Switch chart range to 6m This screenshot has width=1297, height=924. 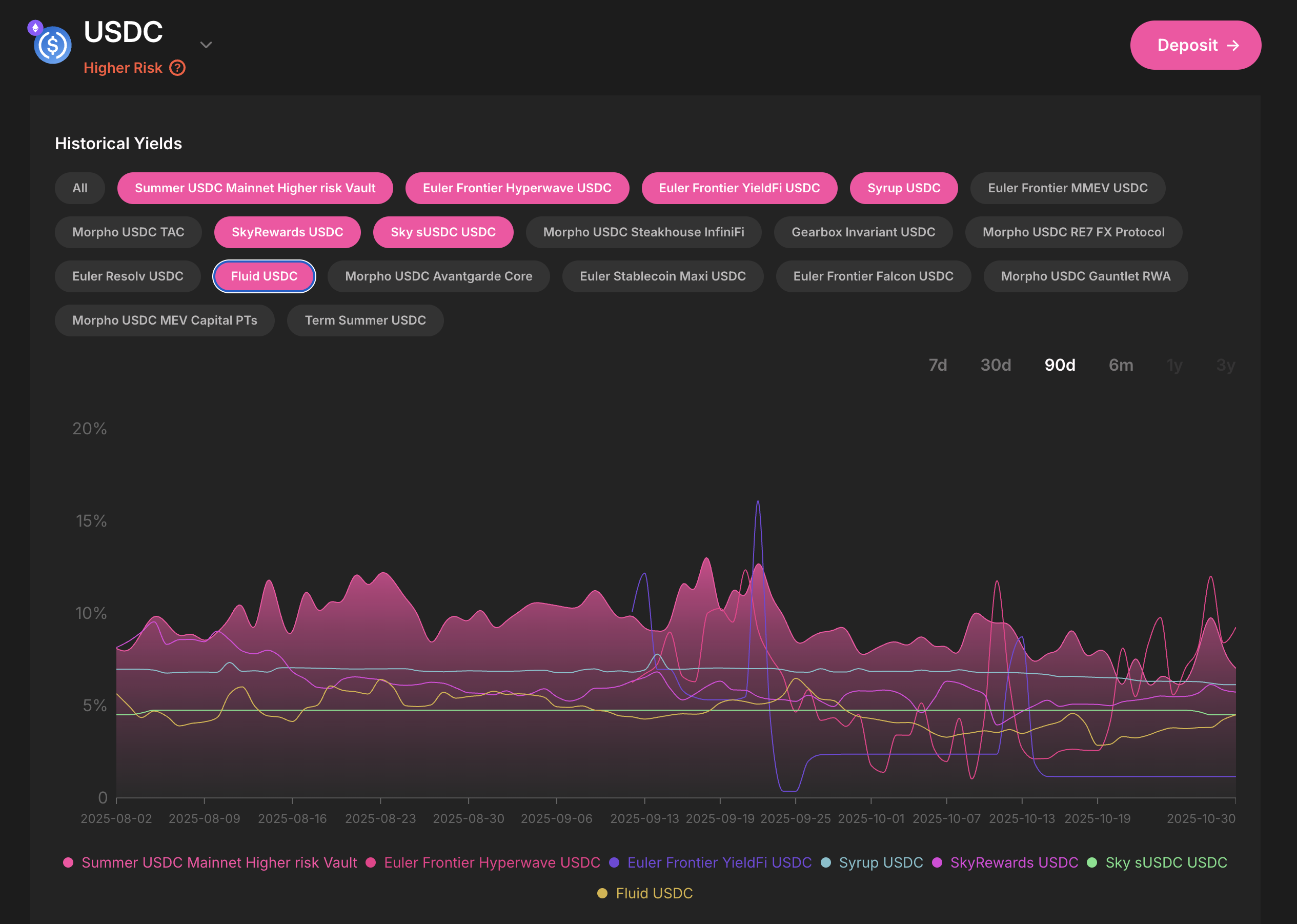click(1120, 365)
